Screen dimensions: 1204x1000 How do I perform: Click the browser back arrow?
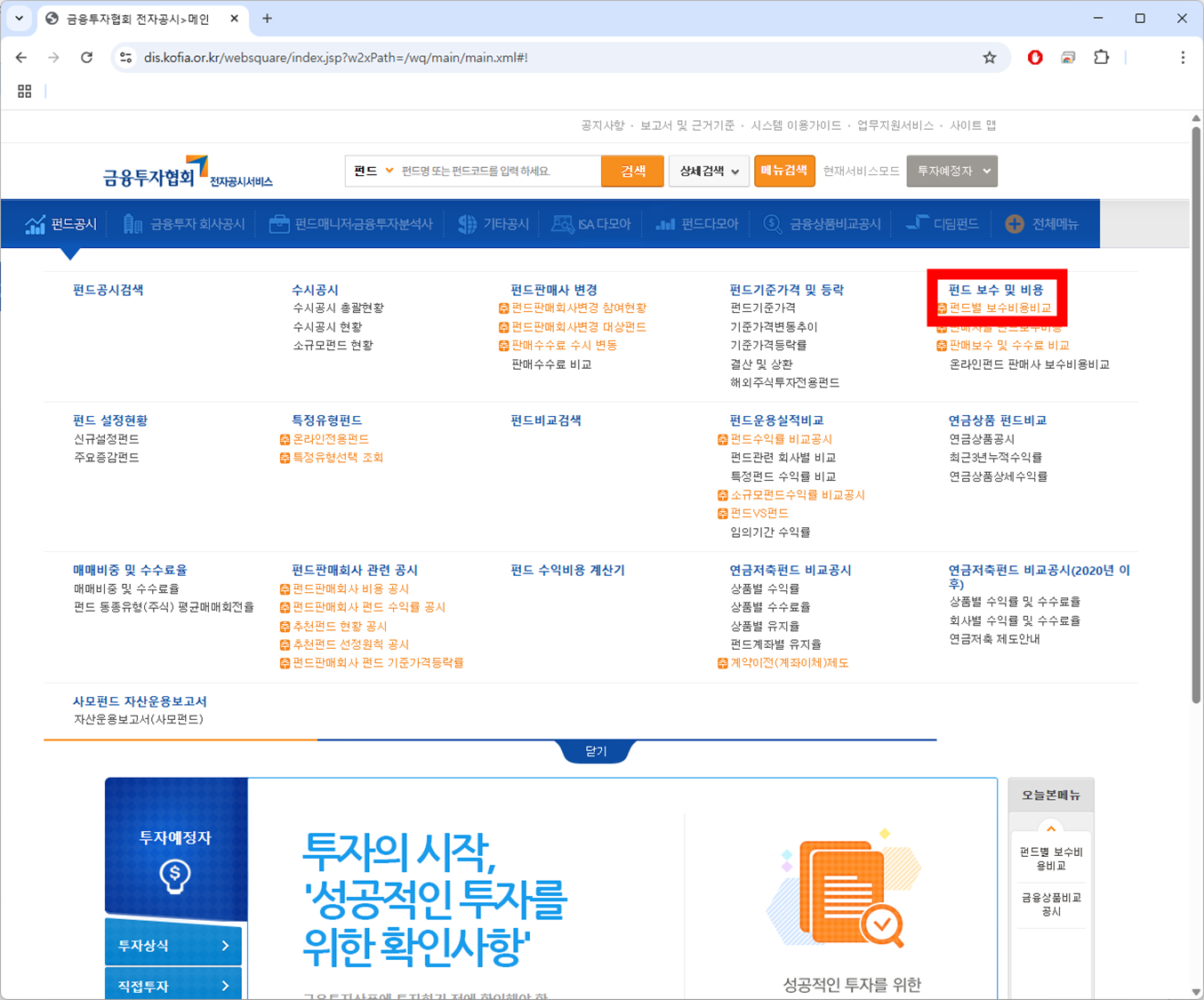pyautogui.click(x=21, y=58)
